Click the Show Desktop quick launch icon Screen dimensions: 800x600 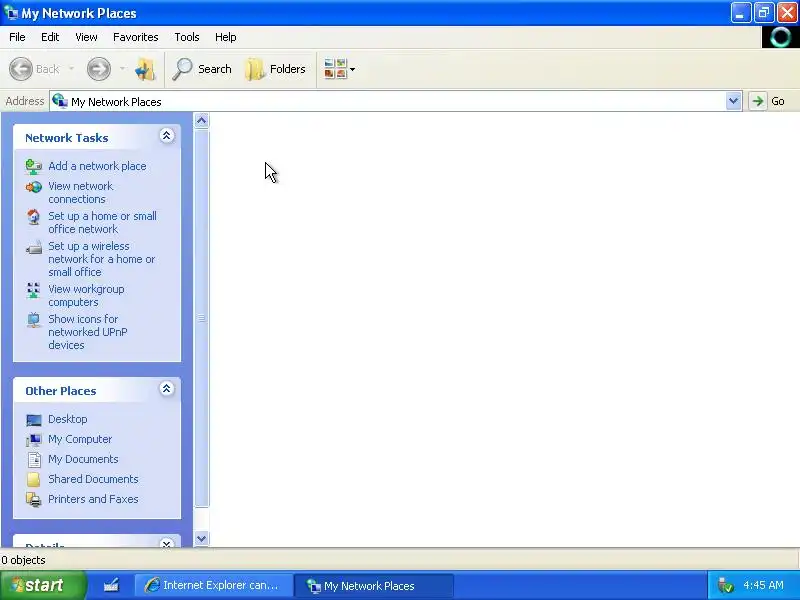[x=111, y=585]
